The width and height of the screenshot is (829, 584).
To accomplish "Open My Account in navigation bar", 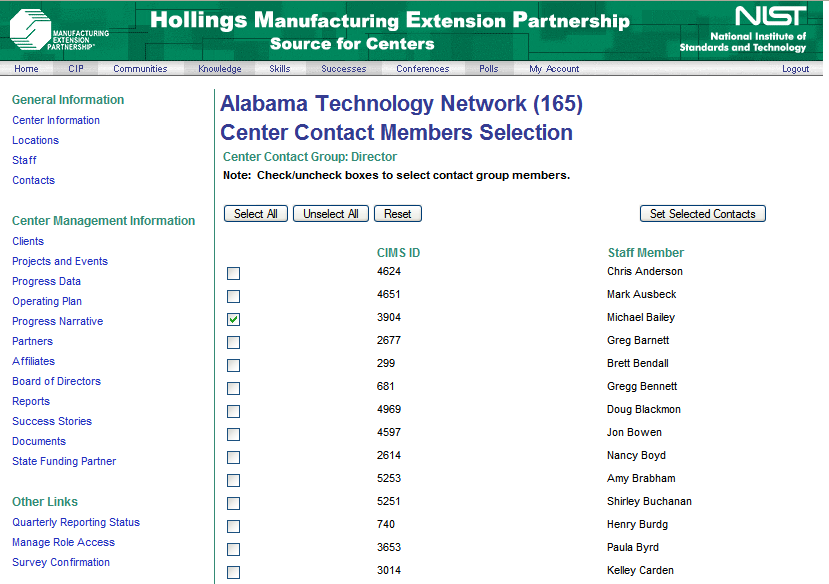I will 554,69.
